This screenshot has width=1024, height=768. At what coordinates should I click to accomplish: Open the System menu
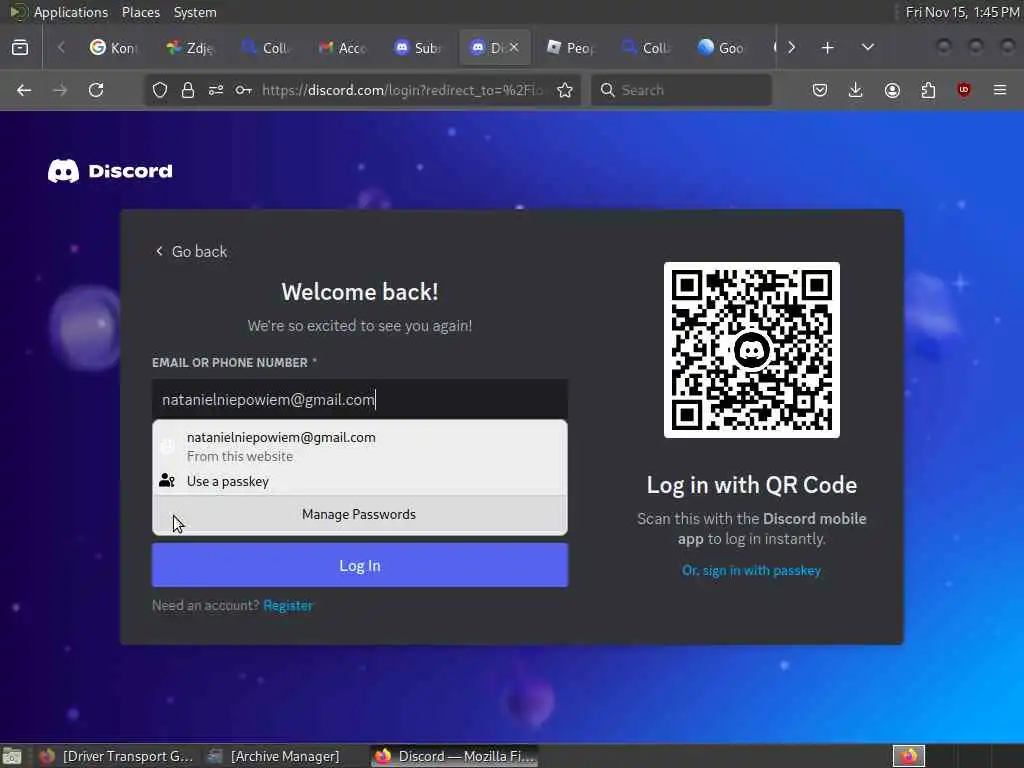195,12
